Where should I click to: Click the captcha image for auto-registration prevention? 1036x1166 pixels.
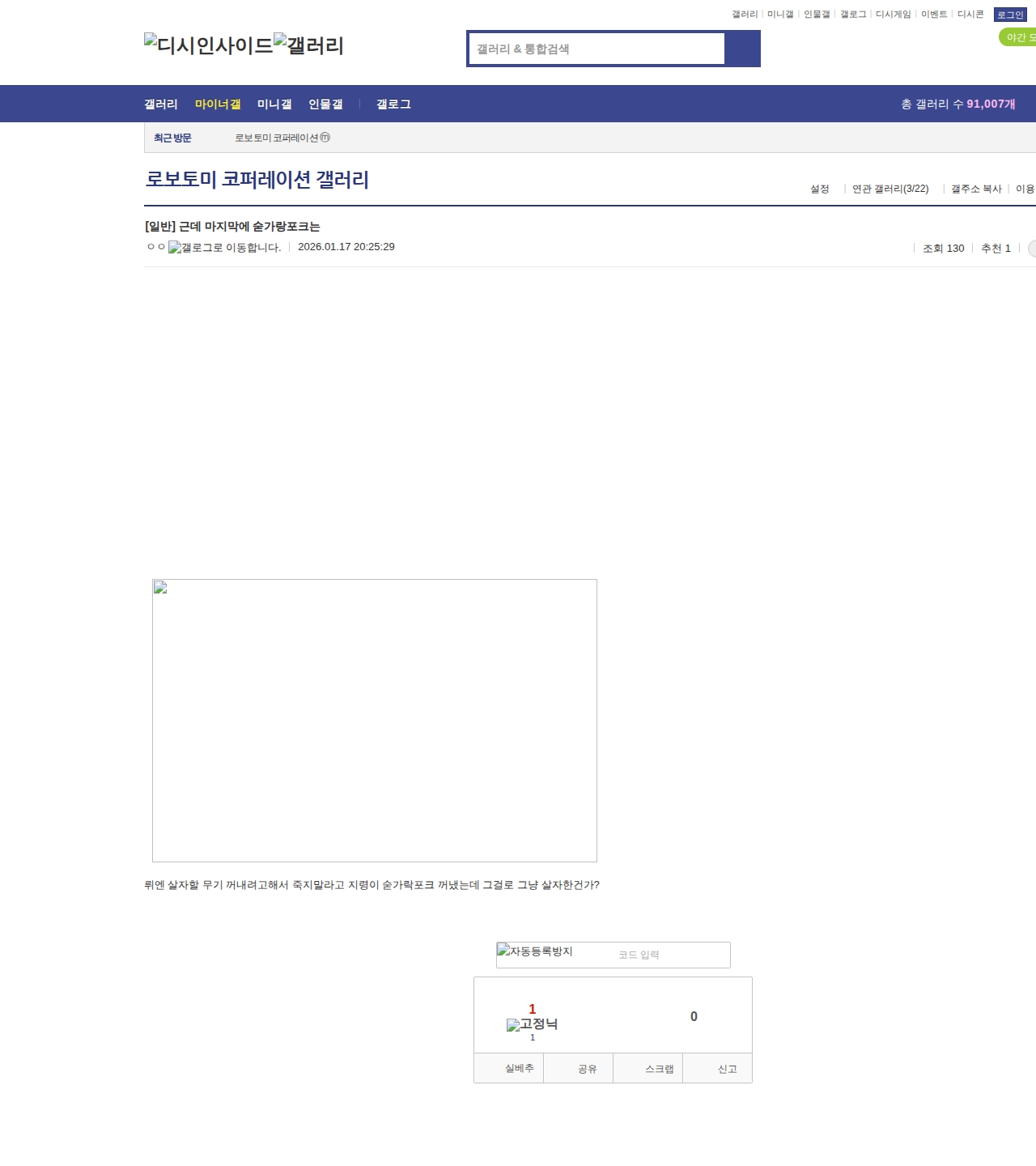click(535, 952)
